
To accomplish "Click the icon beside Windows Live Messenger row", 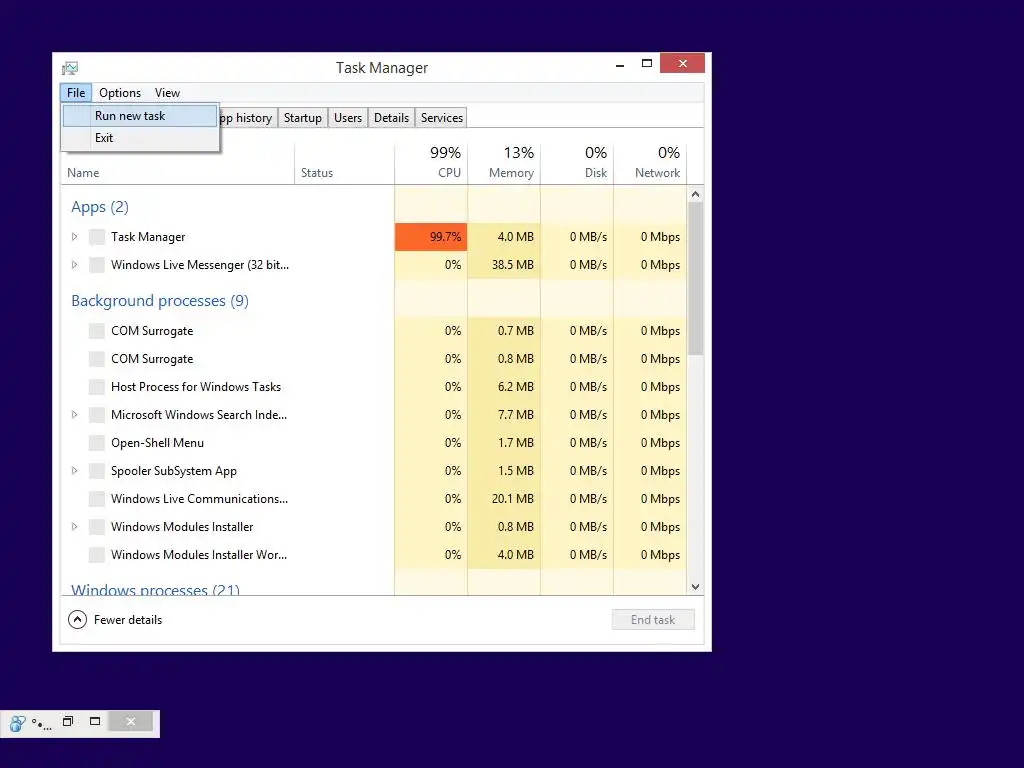I will pos(97,265).
